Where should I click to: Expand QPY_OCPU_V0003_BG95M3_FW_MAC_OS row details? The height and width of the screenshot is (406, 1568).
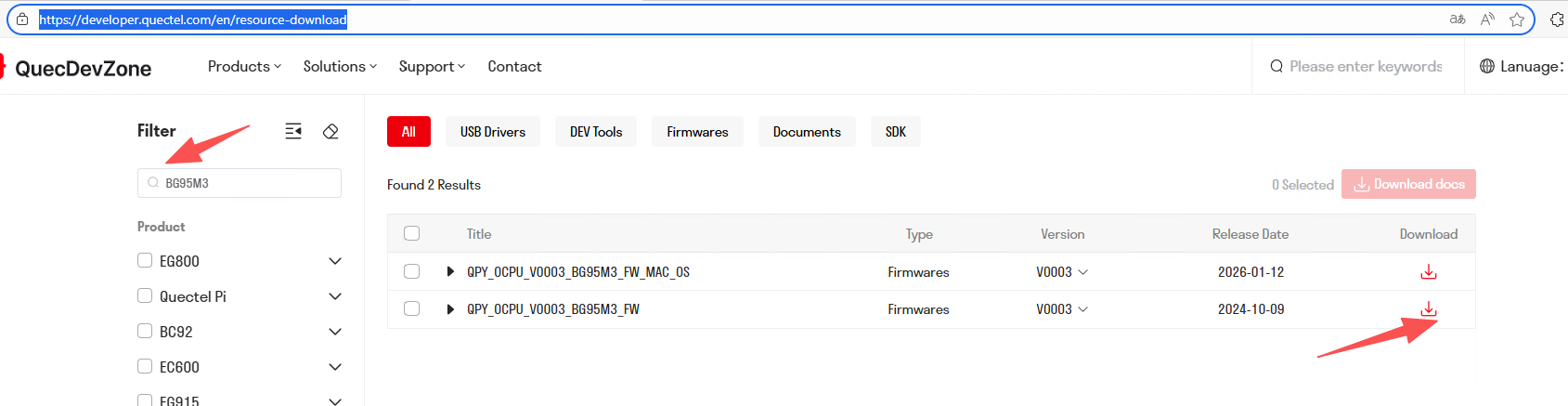pyautogui.click(x=450, y=272)
